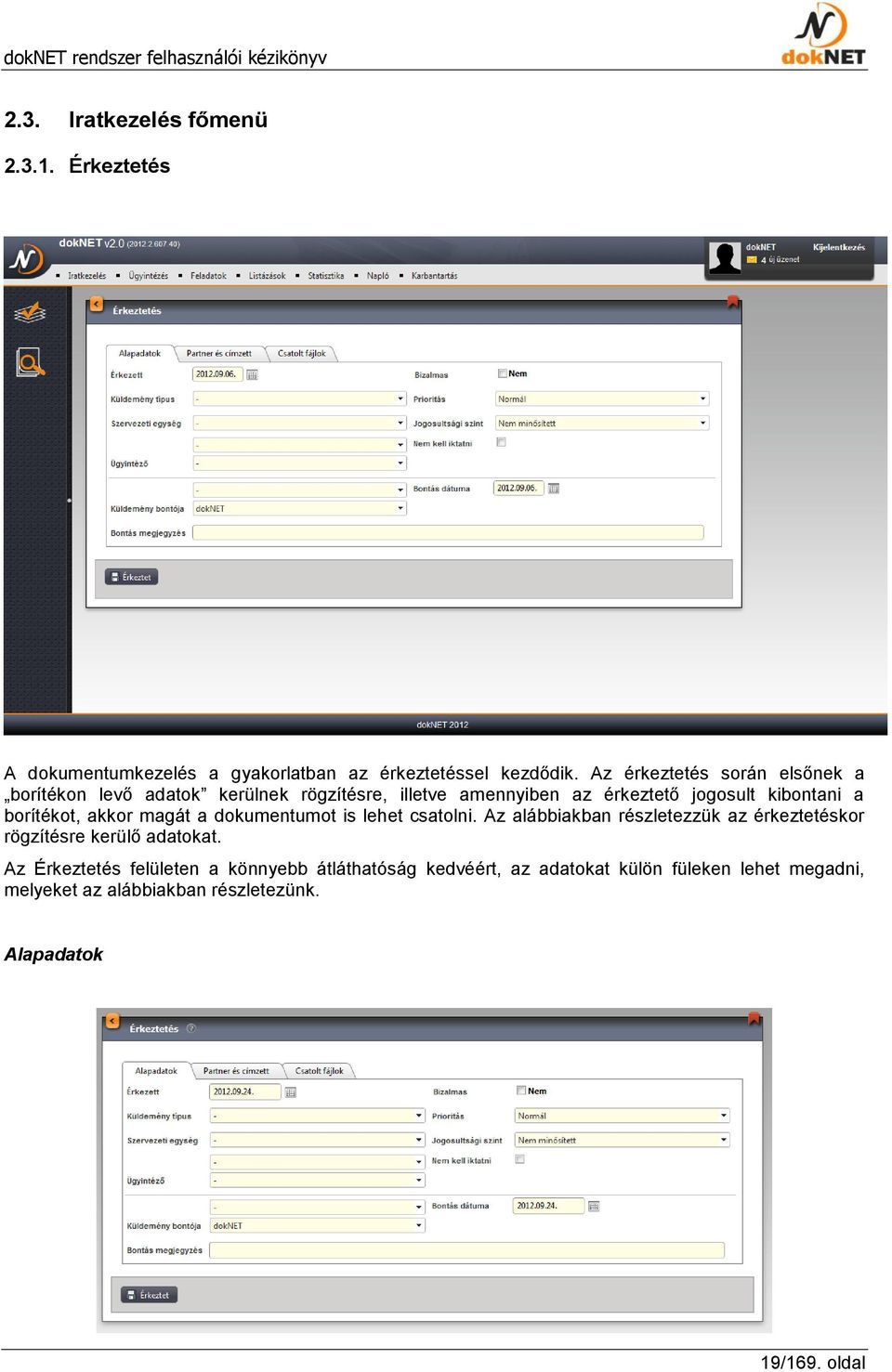Click the envelope icon beside 4 új üzenet
This screenshot has height=1372, width=892.
[x=752, y=260]
